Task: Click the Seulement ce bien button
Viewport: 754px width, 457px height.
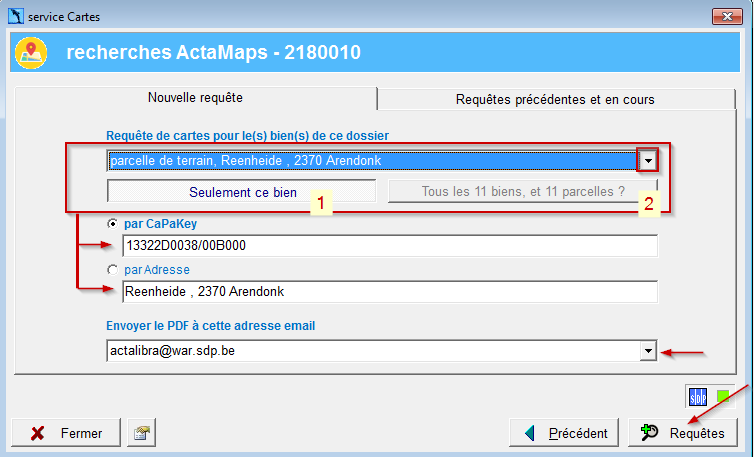Action: 241,192
